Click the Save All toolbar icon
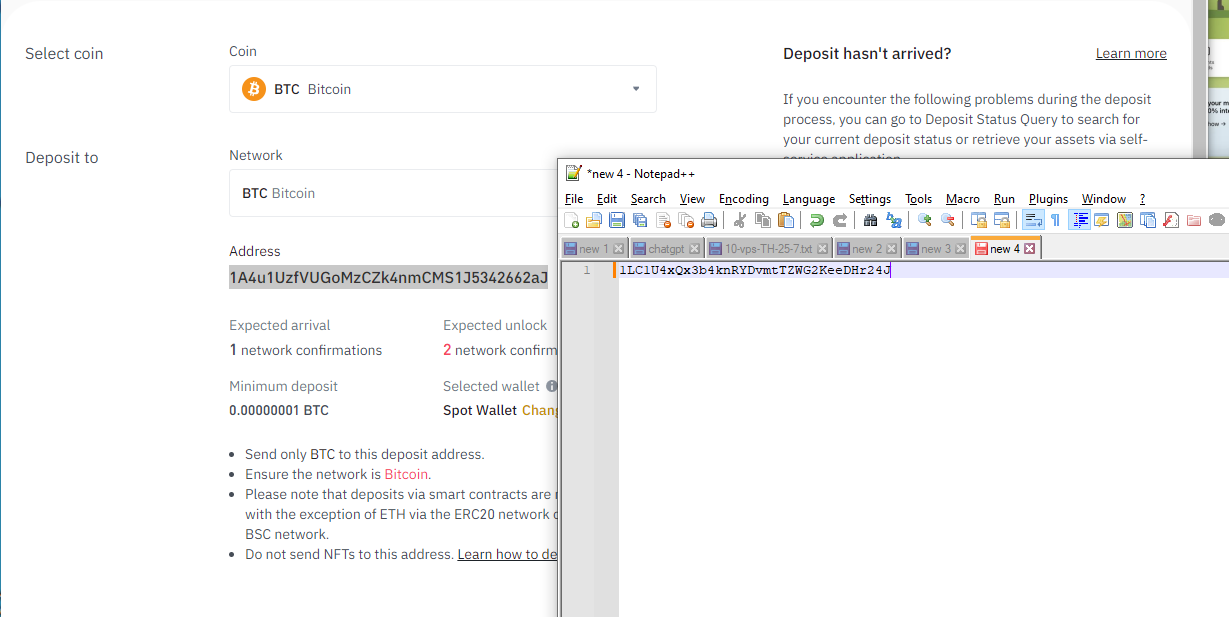1229x617 pixels. coord(640,220)
